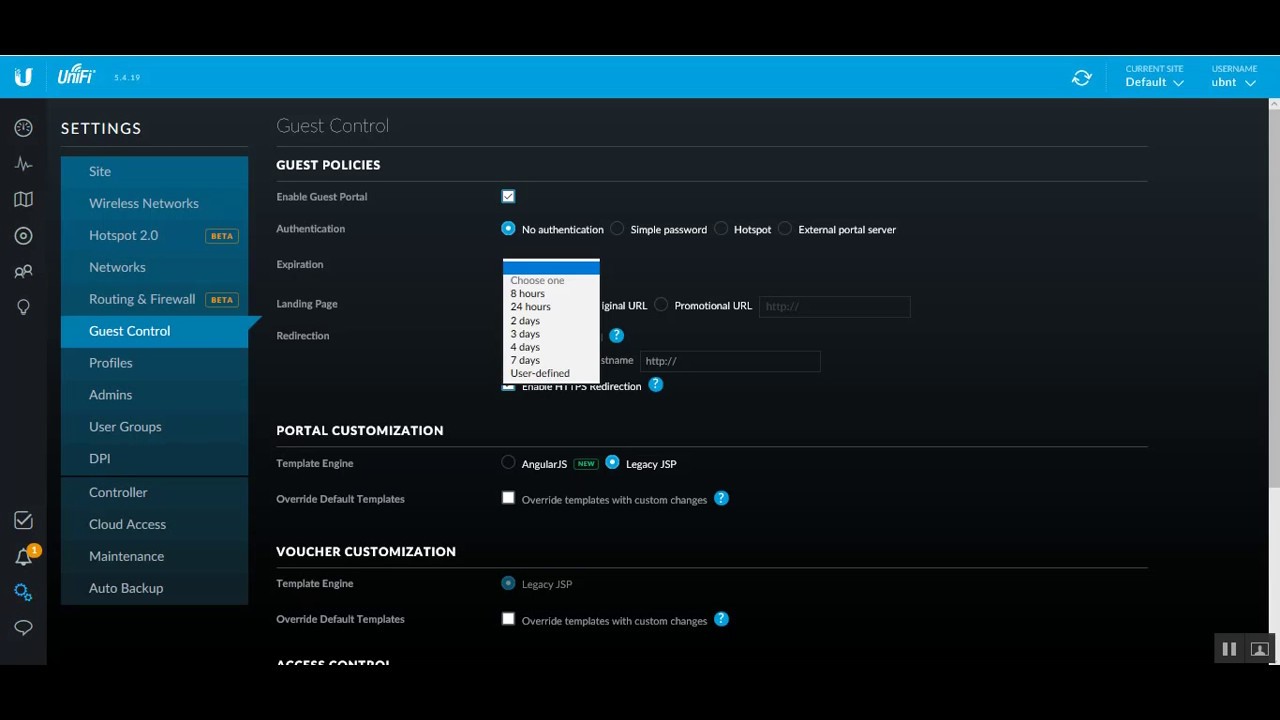The image size is (1280, 720).
Task: Open the Username ubnt dropdown
Action: click(1234, 77)
